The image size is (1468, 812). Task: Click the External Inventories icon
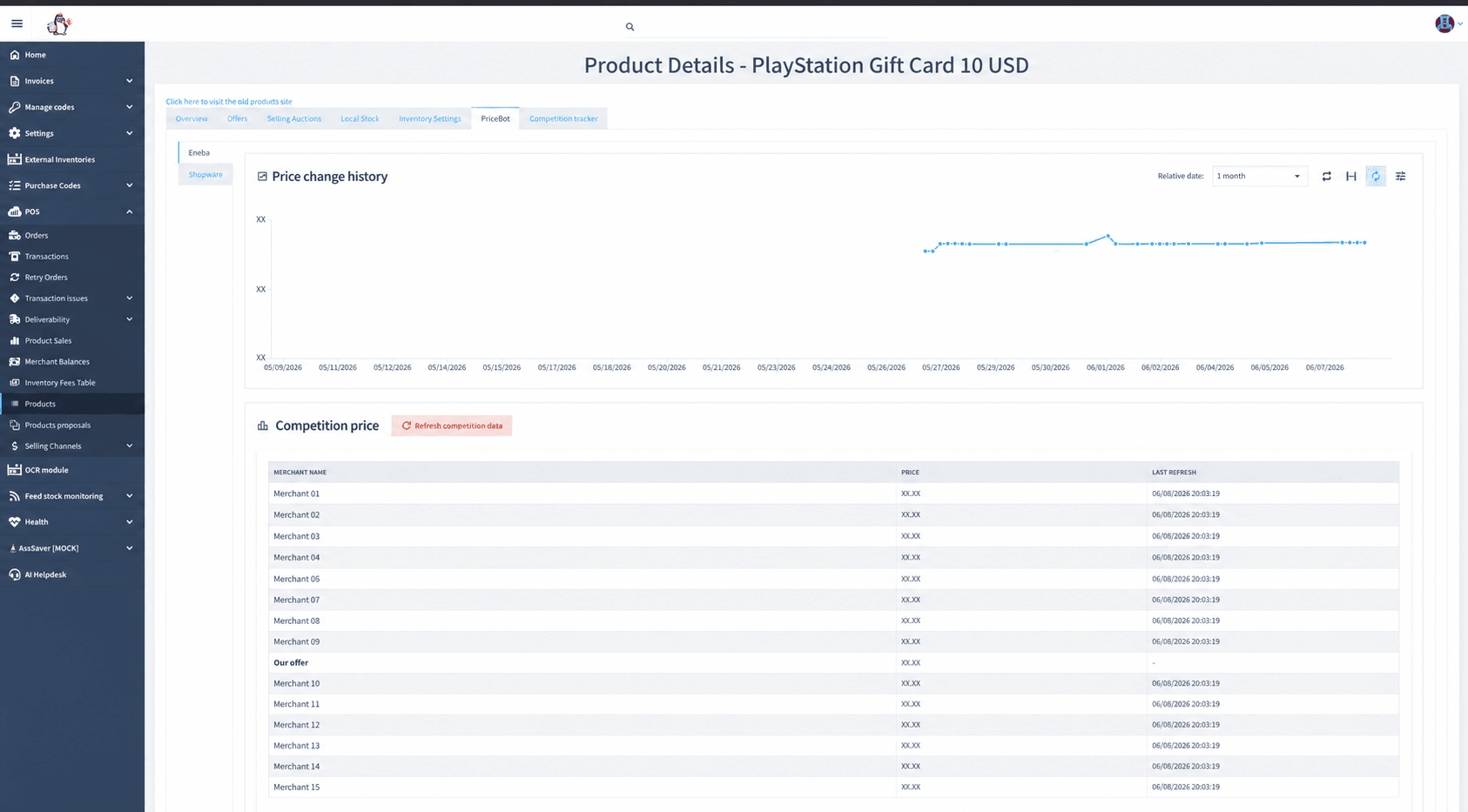pyautogui.click(x=15, y=159)
